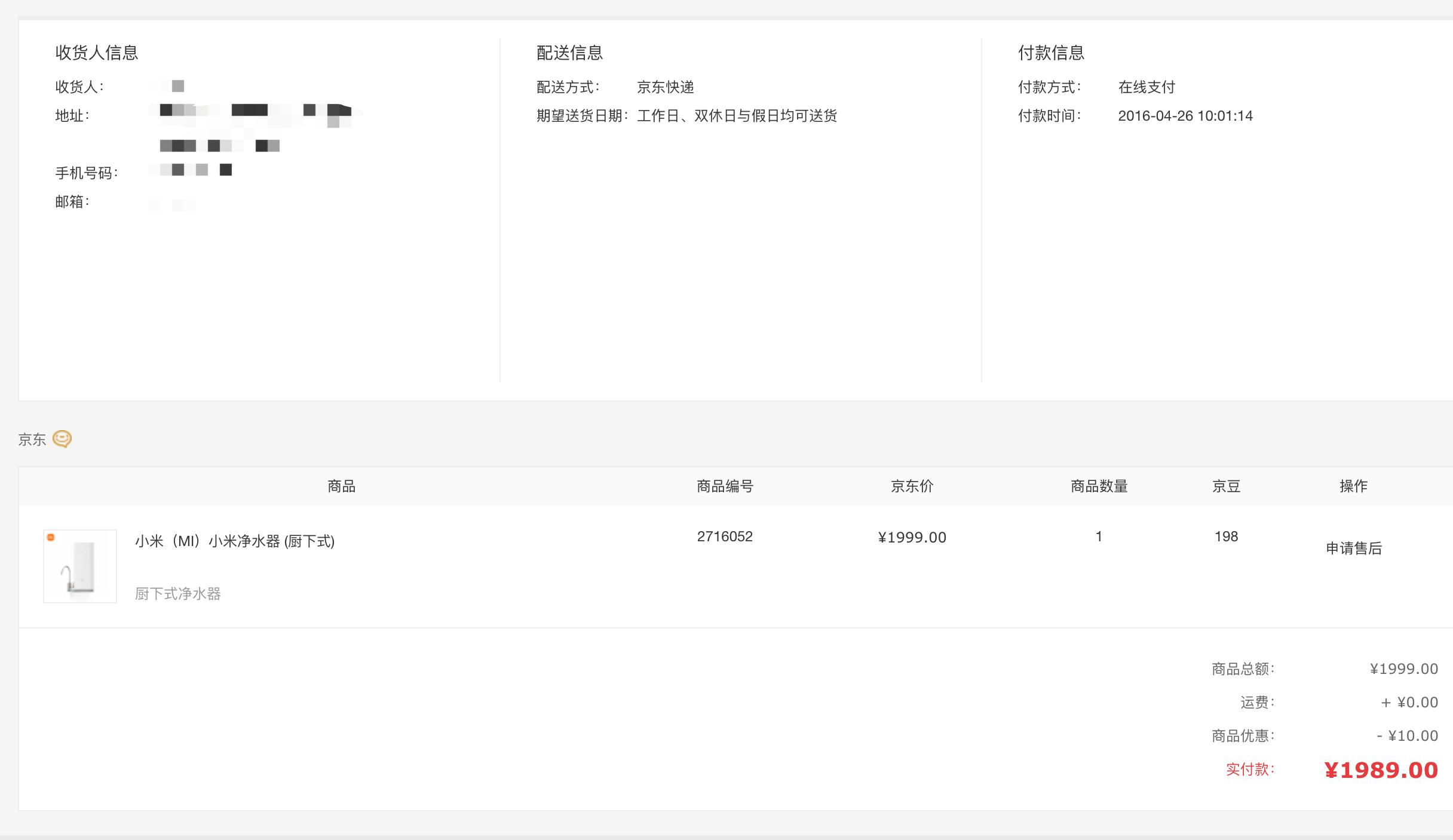Click the 京东价 column header
Screen dimensions: 1453x840
pyautogui.click(x=912, y=486)
